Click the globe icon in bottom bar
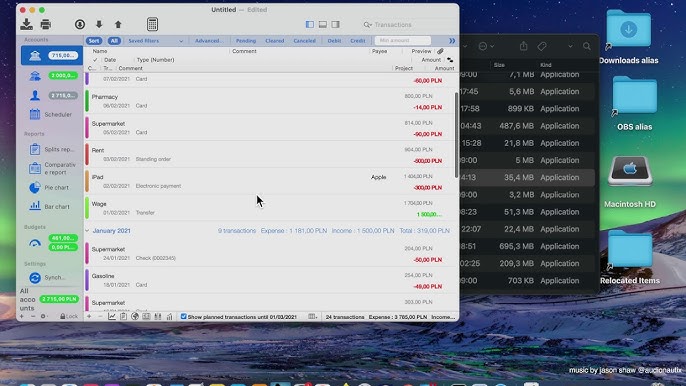Viewport: 686px width, 386px height. (x=135, y=316)
